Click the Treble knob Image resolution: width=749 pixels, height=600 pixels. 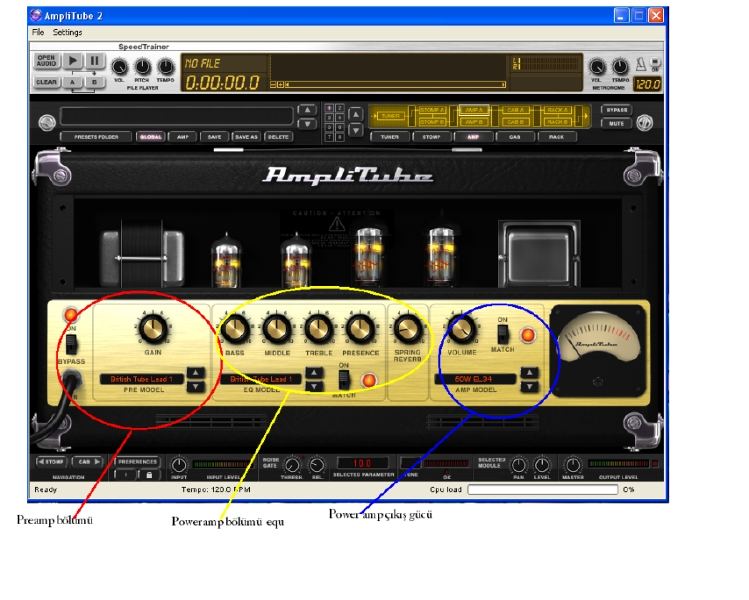(x=318, y=328)
